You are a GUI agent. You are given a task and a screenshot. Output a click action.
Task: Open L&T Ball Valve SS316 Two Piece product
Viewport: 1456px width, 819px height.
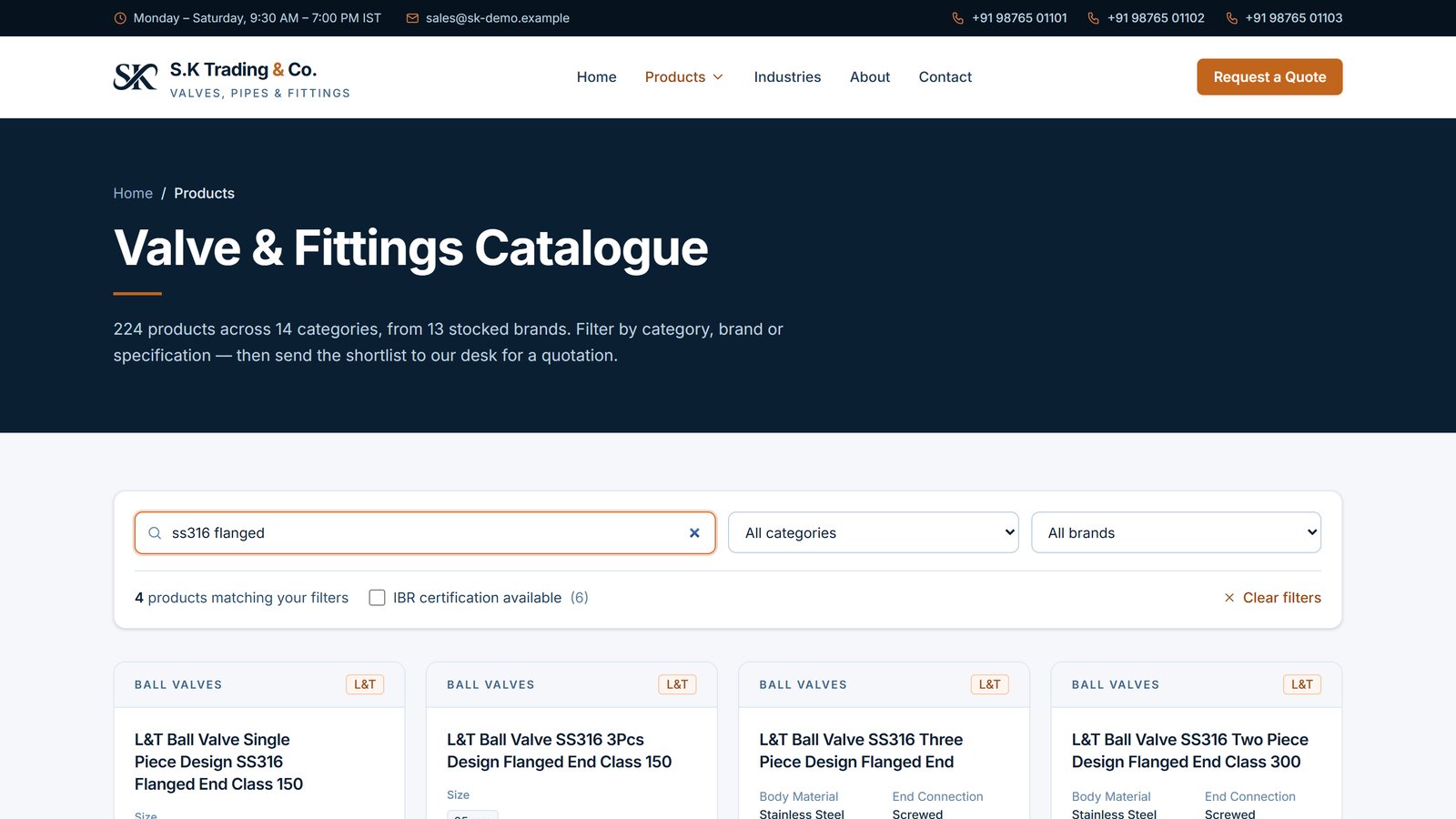tap(1189, 751)
